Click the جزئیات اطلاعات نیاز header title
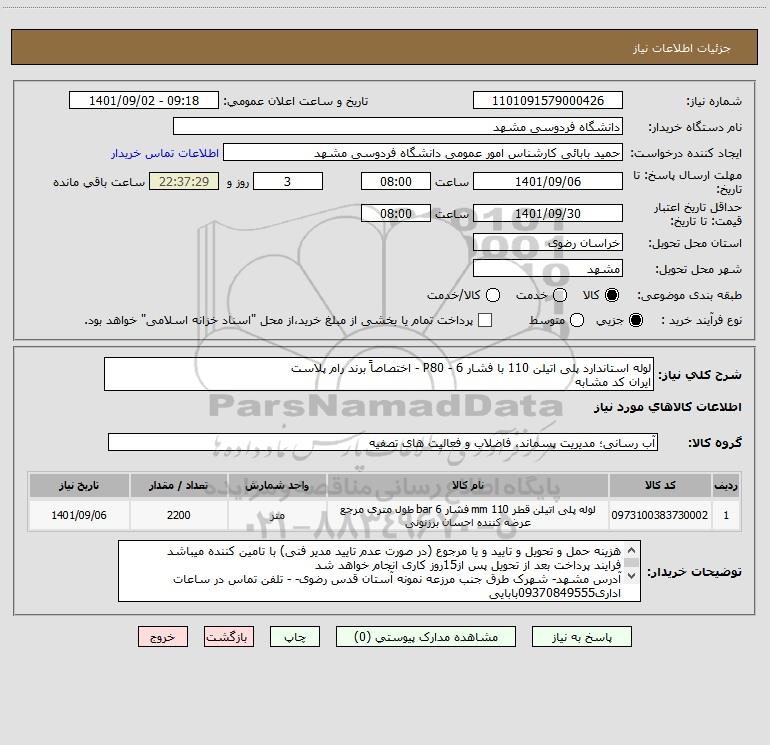The width and height of the screenshot is (770, 745). [x=682, y=48]
